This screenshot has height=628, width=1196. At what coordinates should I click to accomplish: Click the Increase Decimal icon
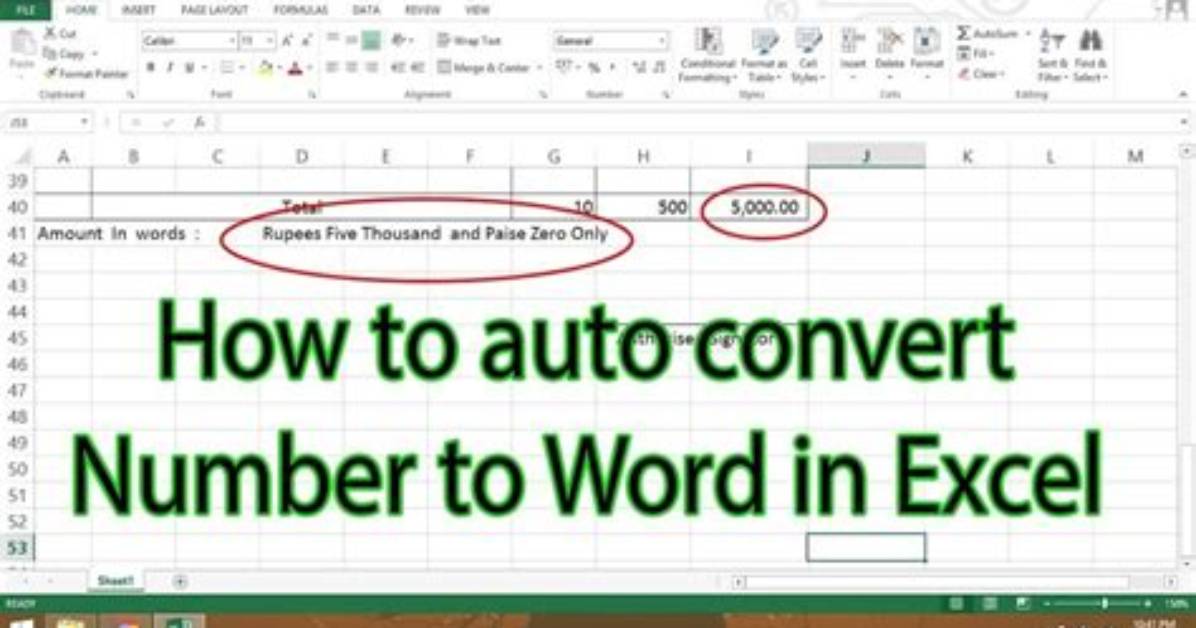pyautogui.click(x=639, y=68)
